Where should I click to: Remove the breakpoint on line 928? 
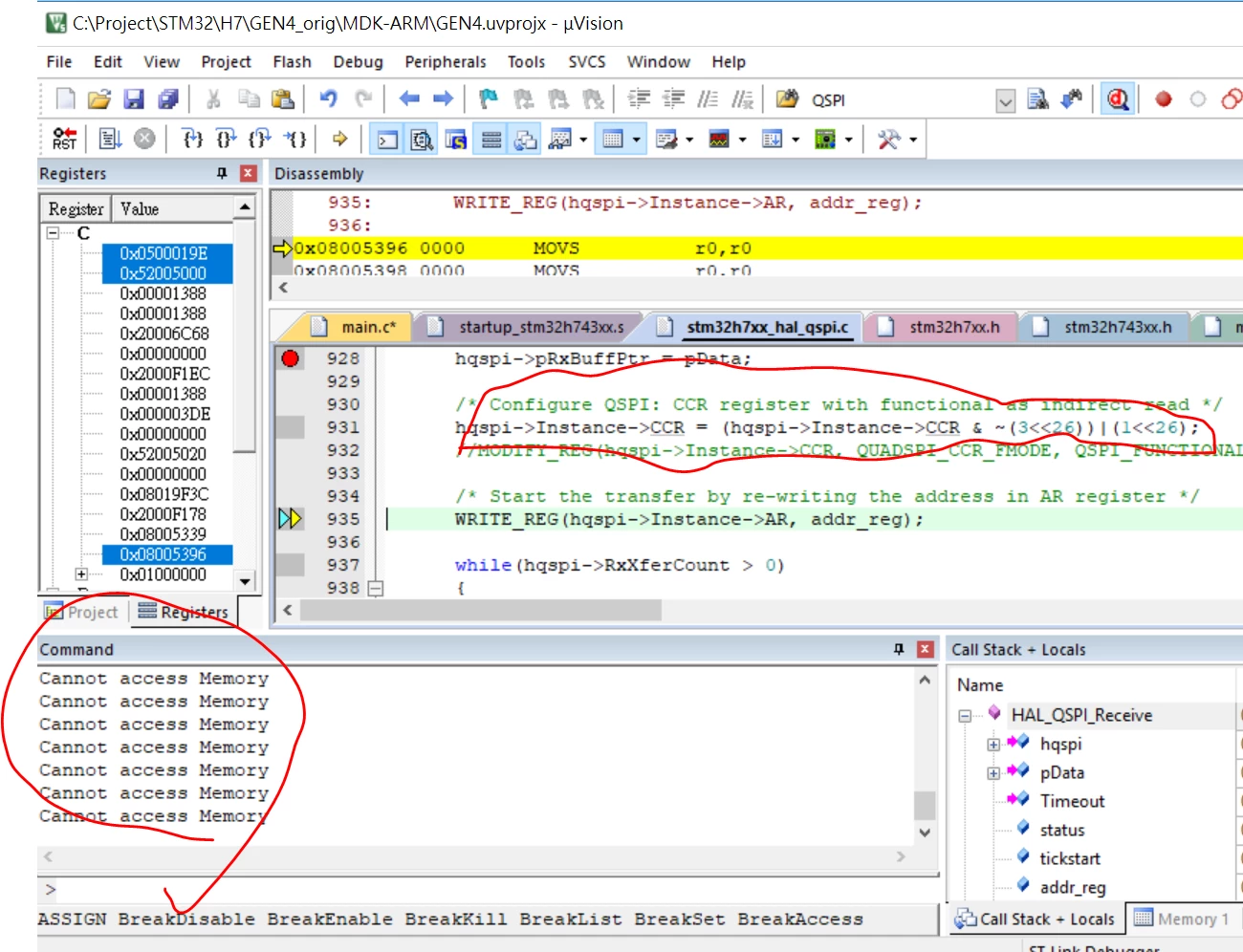tap(291, 358)
